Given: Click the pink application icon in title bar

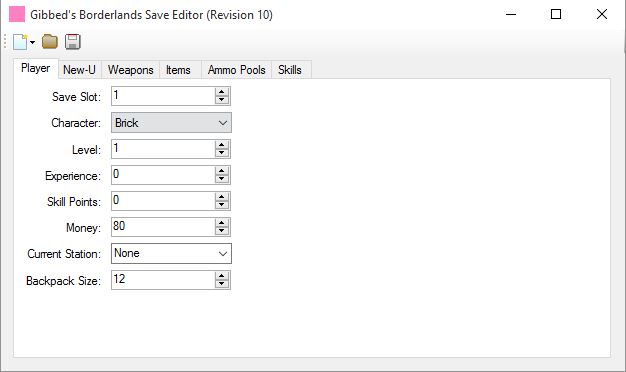Looking at the screenshot, I should pos(17,14).
